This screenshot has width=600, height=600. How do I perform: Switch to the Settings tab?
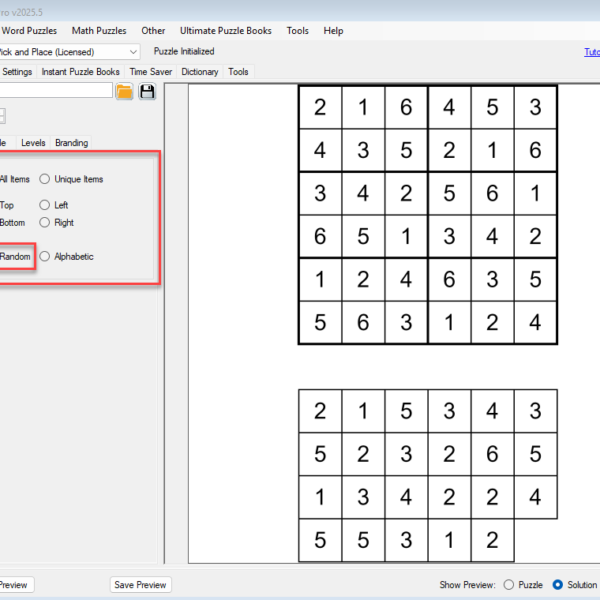coord(17,72)
